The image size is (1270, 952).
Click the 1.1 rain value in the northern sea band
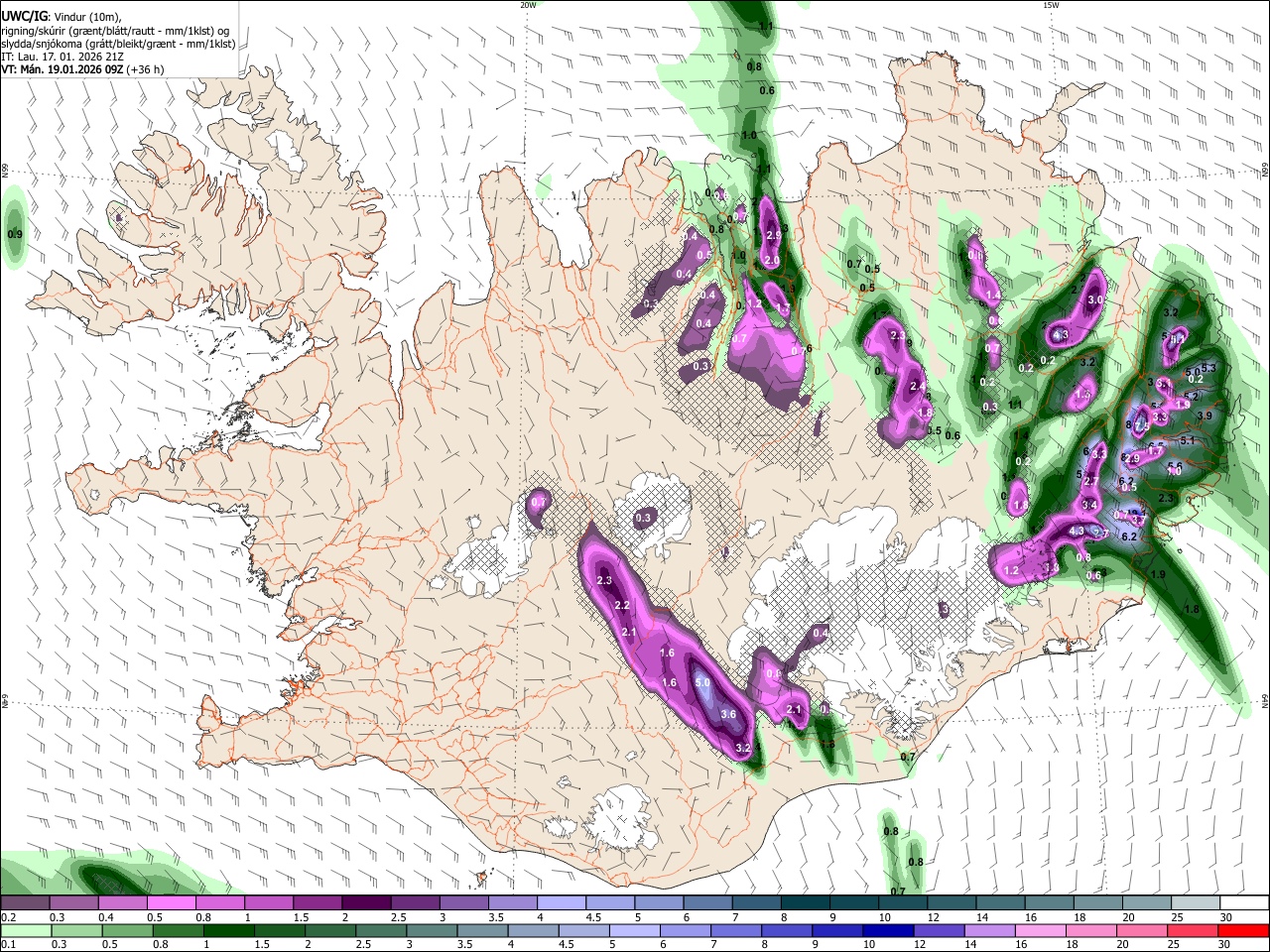pos(765,26)
